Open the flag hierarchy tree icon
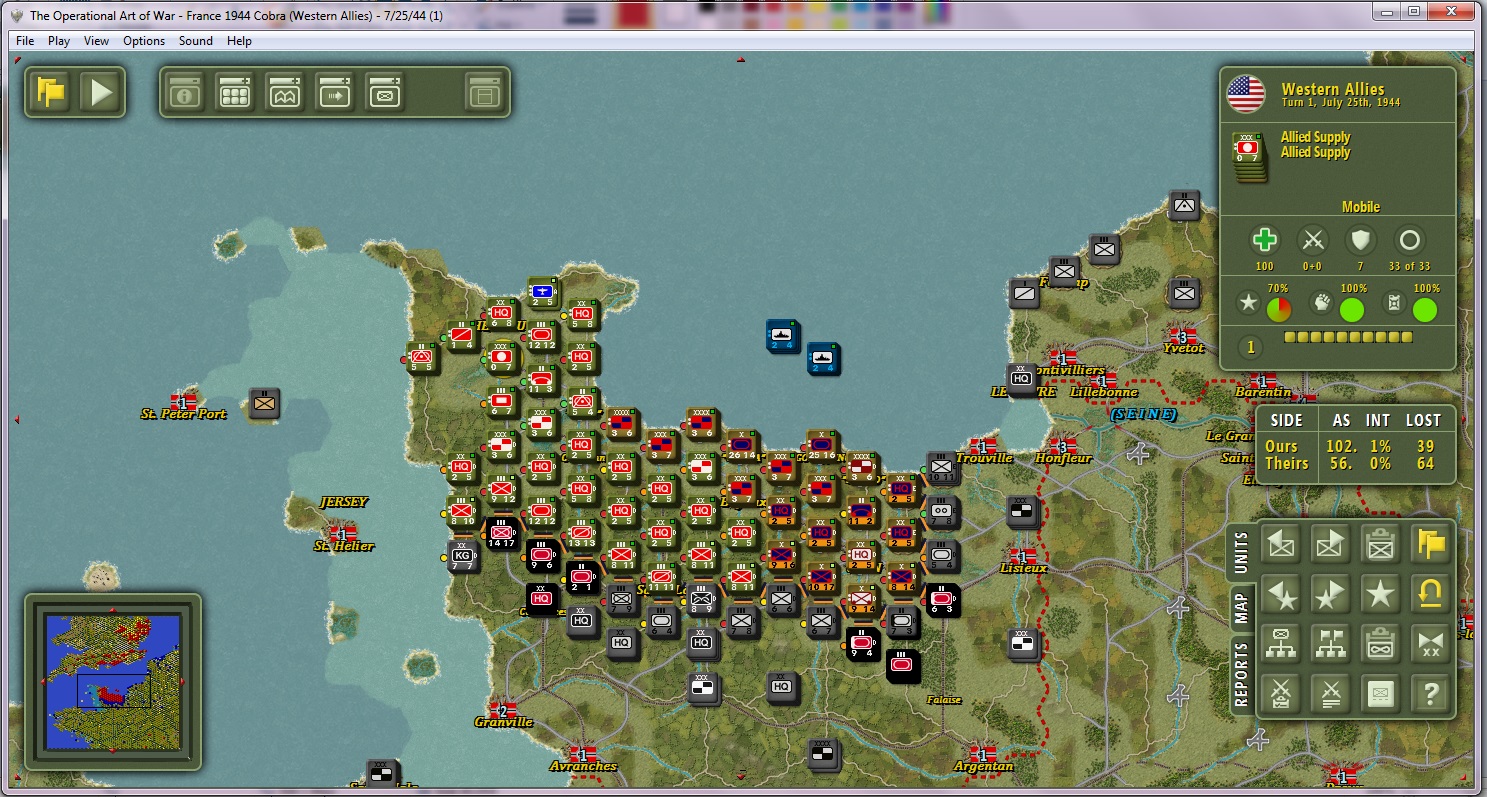This screenshot has width=1487, height=797. pos(1331,644)
